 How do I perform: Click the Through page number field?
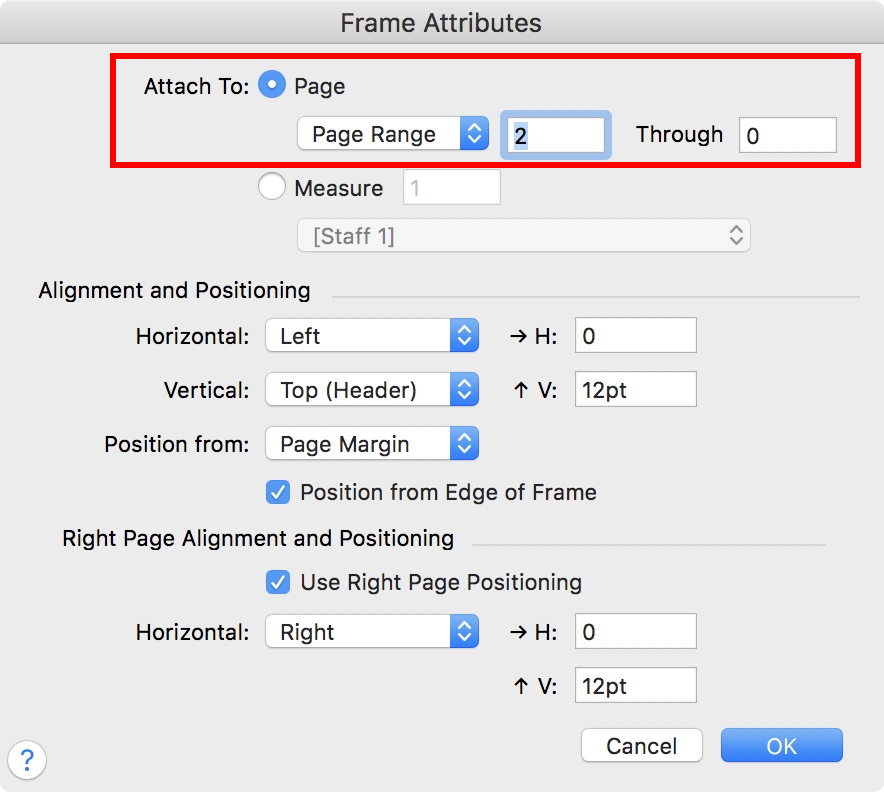point(787,135)
